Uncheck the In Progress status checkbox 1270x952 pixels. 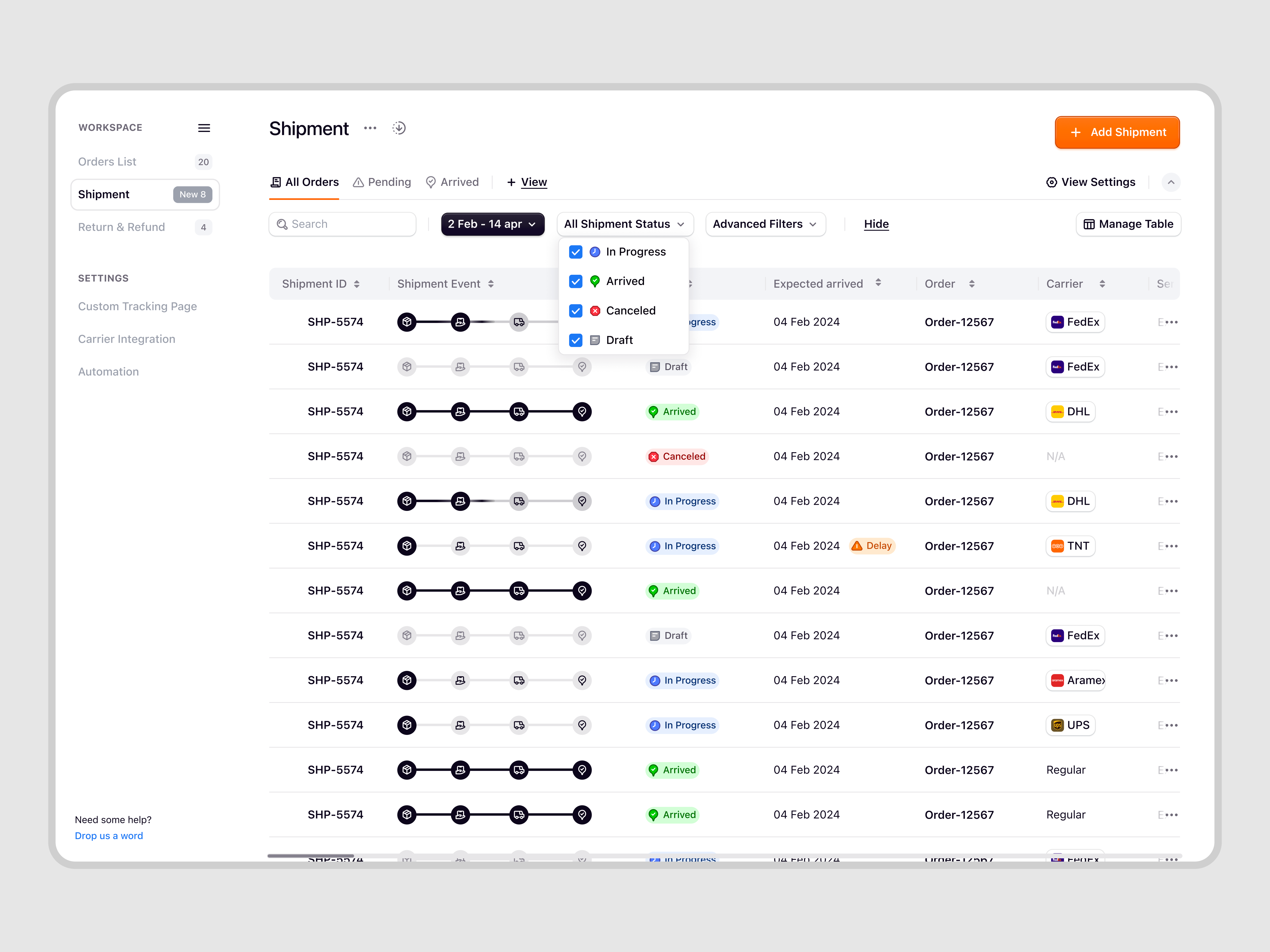[x=575, y=252]
